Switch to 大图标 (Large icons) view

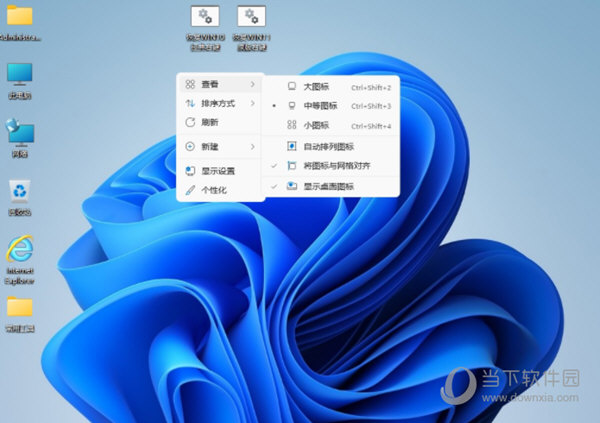[331, 87]
